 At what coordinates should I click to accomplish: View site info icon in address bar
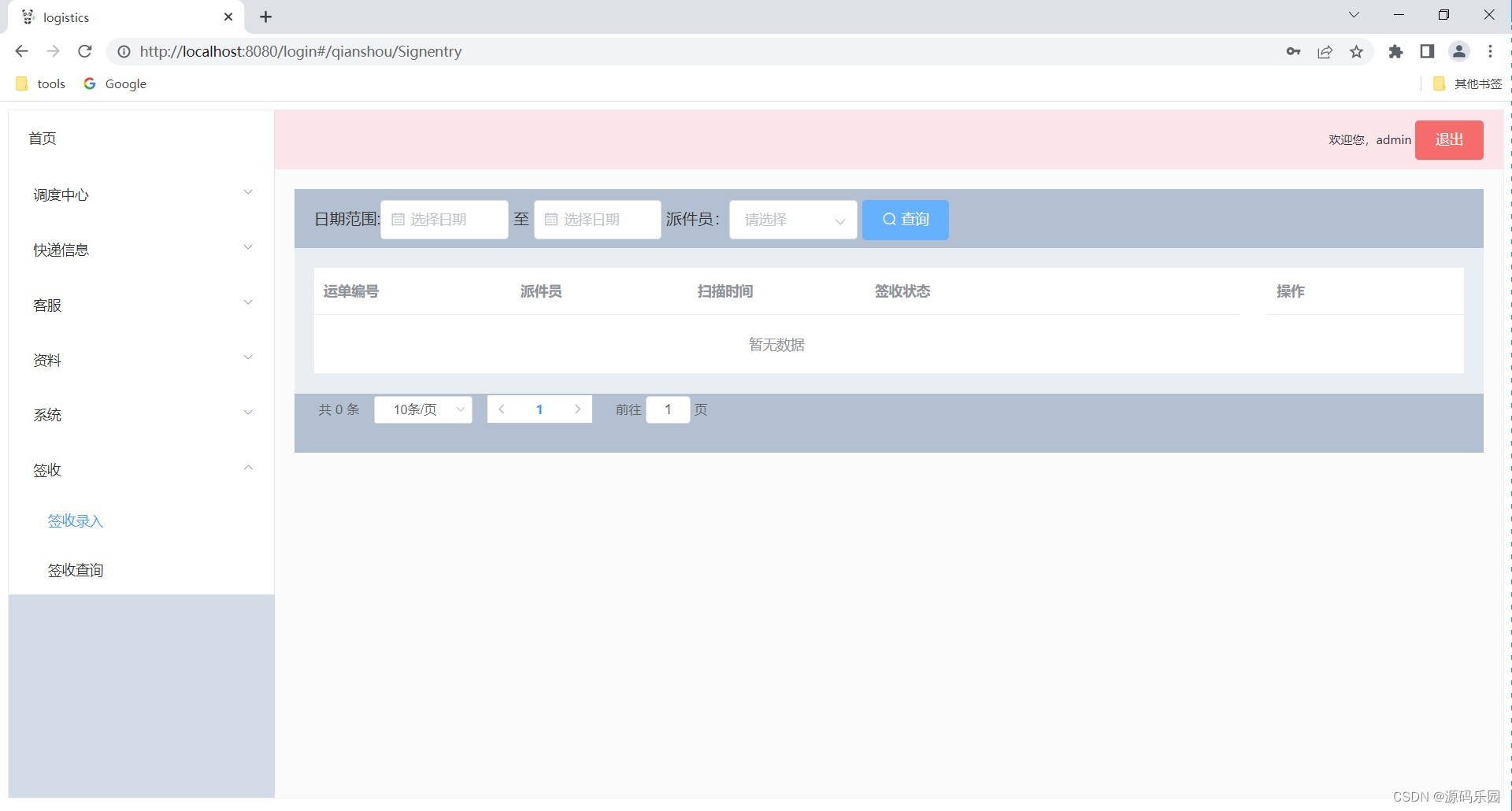(124, 51)
